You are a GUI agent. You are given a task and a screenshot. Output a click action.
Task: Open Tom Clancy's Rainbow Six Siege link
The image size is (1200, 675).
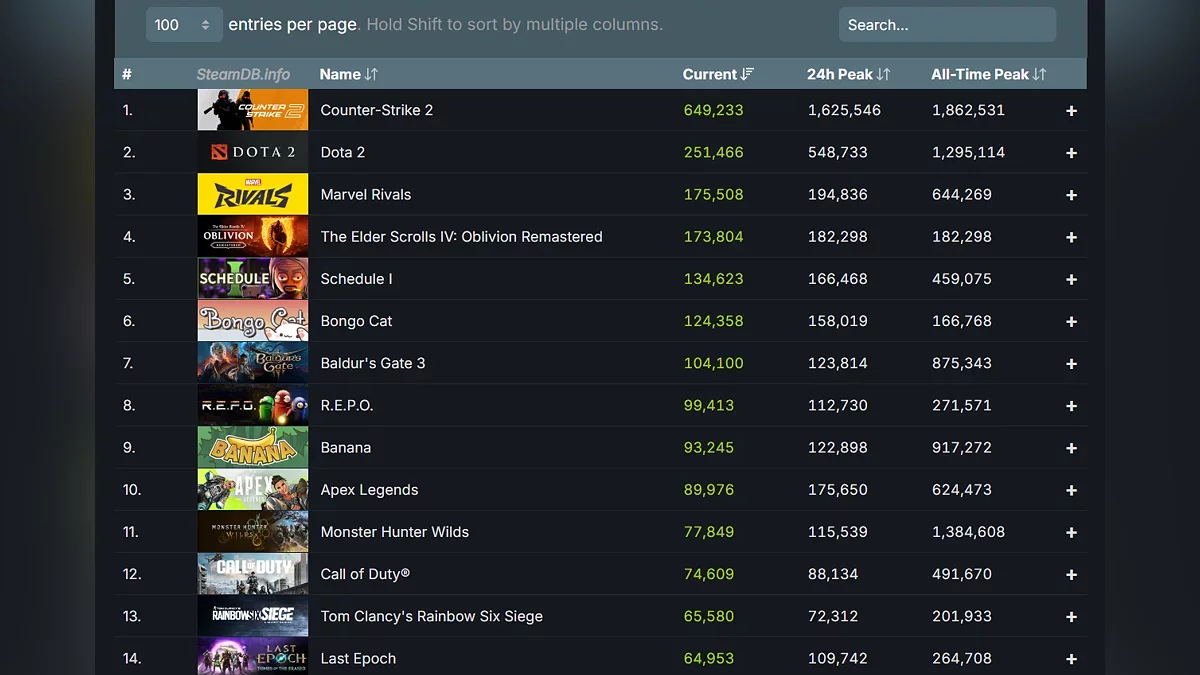tap(432, 616)
